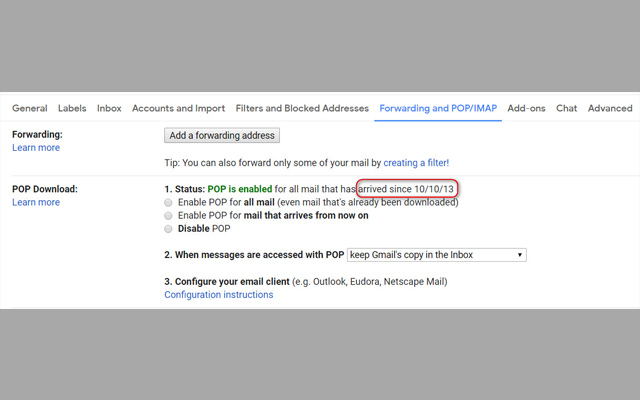This screenshot has width=640, height=400.
Task: Click the Forwarding and POP/IMAP tab
Action: click(437, 108)
